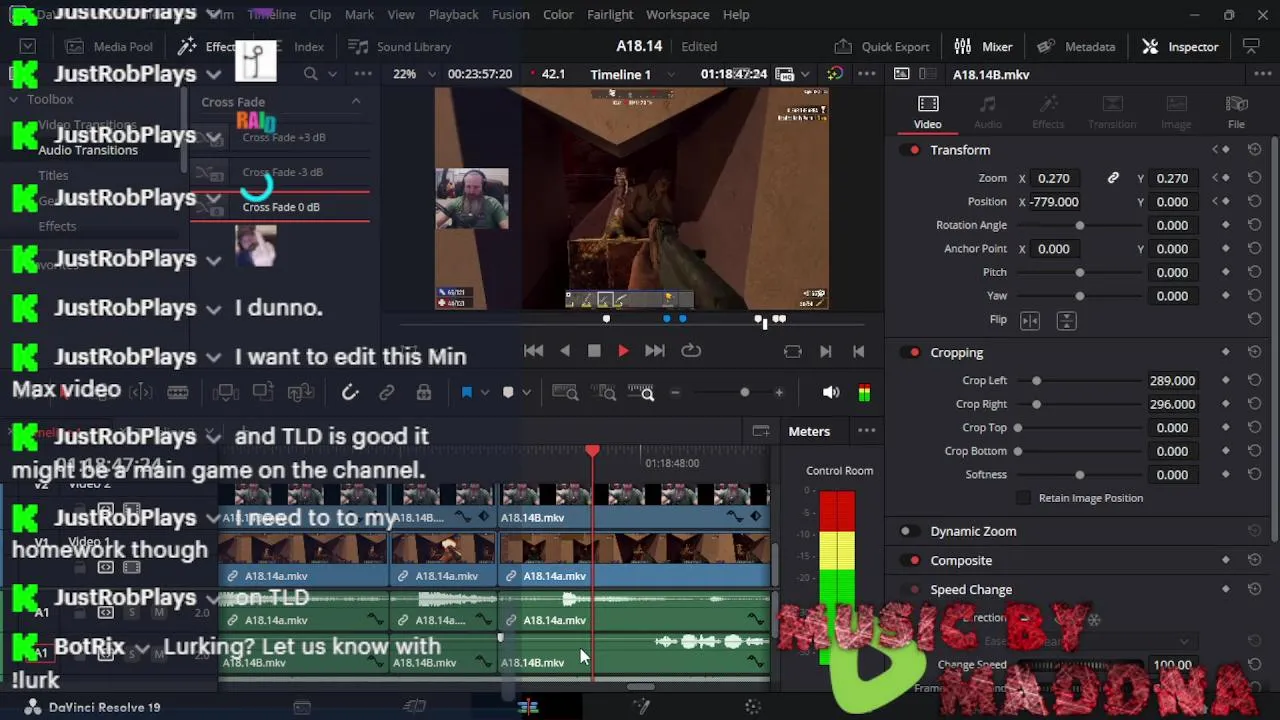Open the Mixer panel
Viewport: 1280px width, 720px height.
coord(983,46)
